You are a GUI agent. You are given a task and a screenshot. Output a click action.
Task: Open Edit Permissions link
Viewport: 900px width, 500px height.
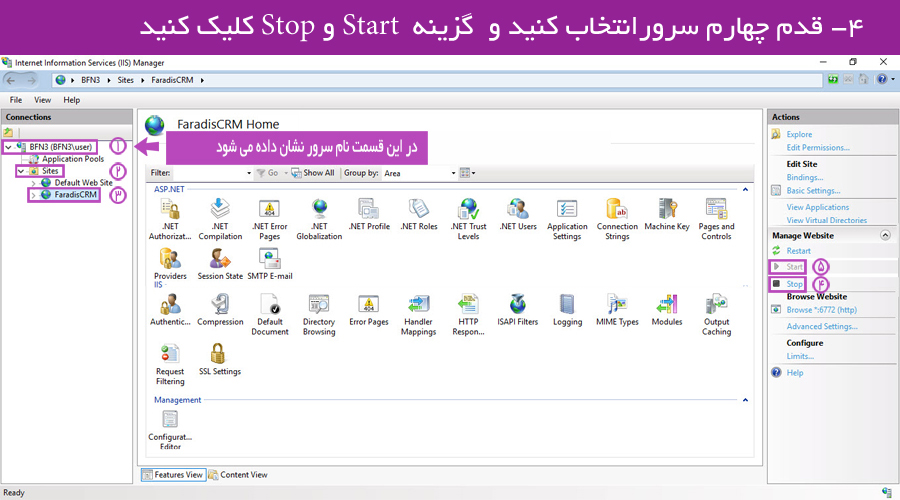(x=818, y=148)
